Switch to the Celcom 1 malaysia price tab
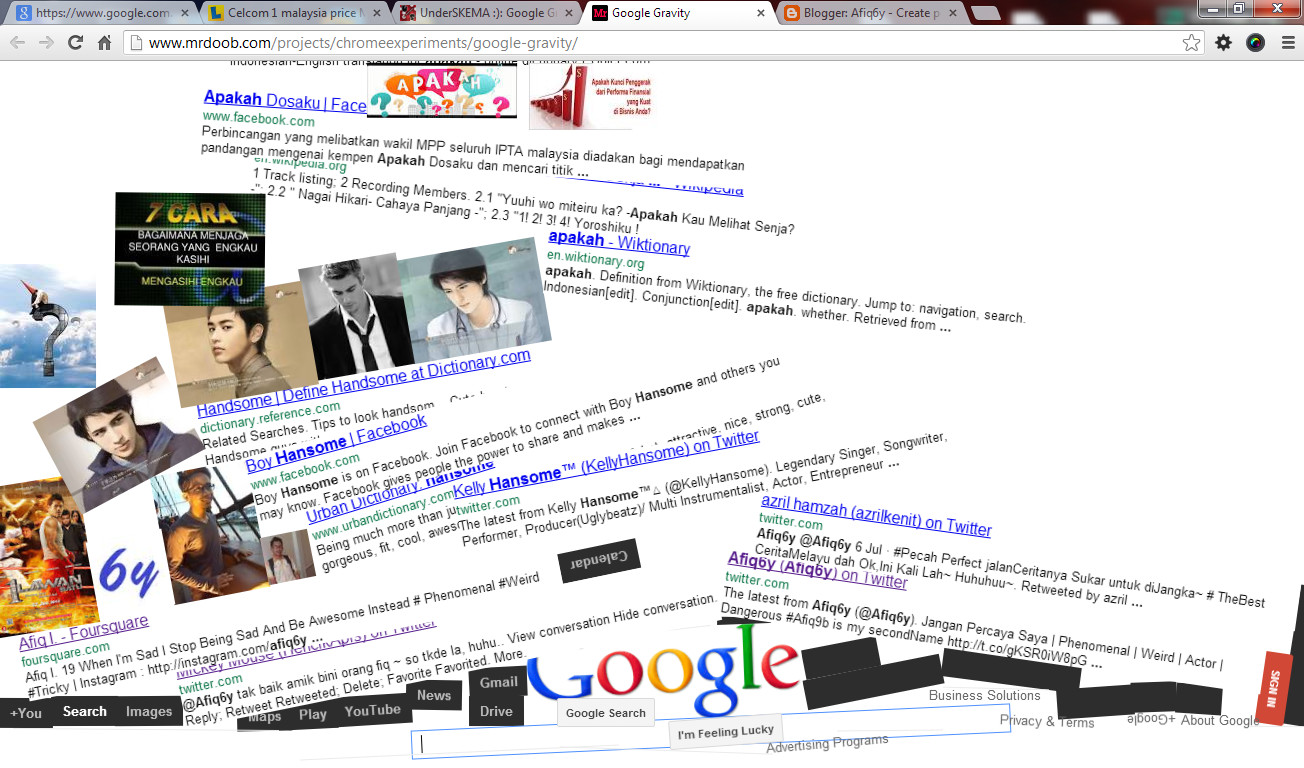1304x768 pixels. point(293,14)
